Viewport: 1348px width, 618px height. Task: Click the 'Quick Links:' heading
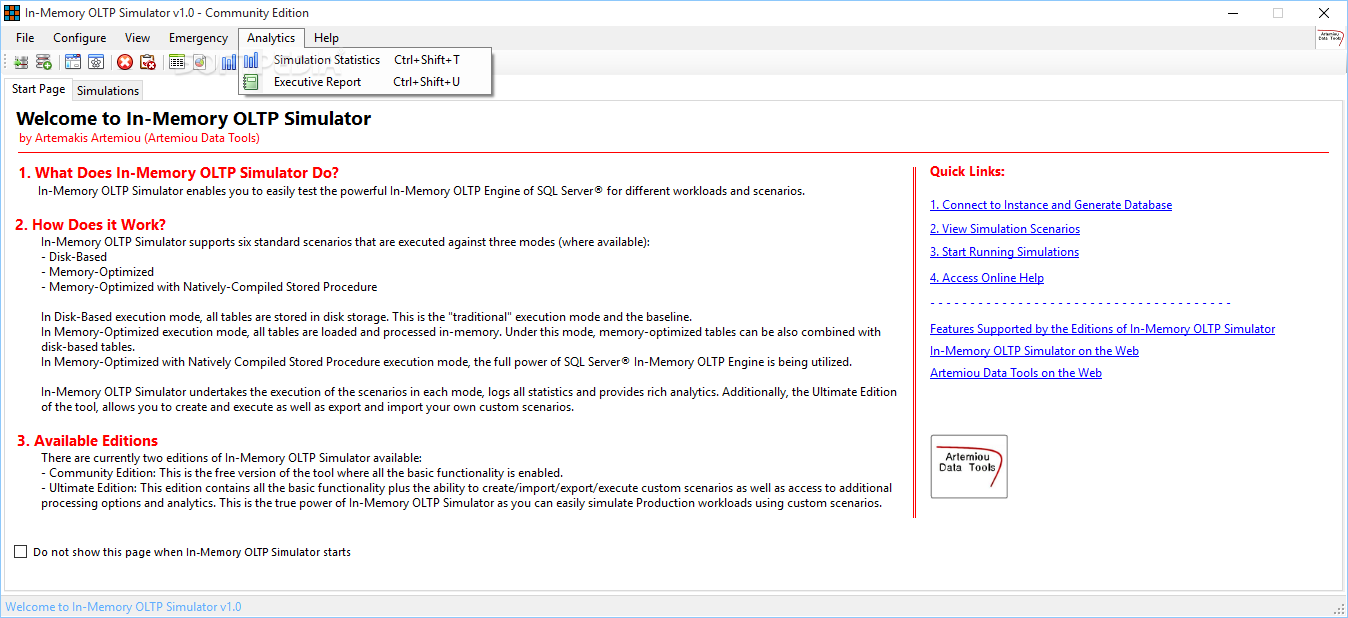(x=967, y=172)
